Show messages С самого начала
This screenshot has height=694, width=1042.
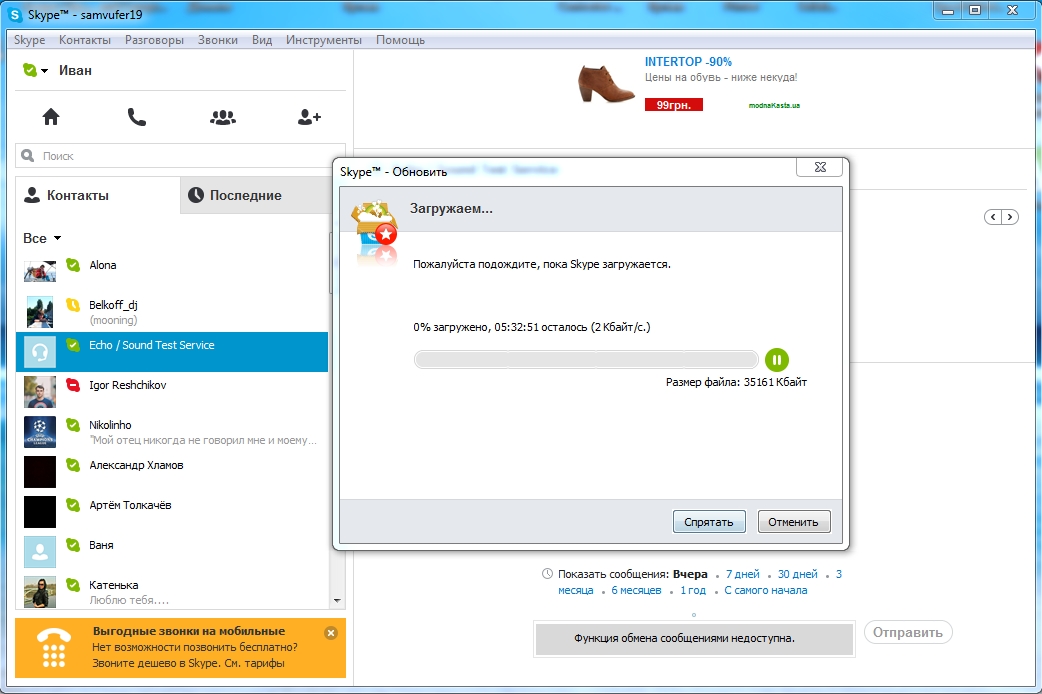click(766, 590)
